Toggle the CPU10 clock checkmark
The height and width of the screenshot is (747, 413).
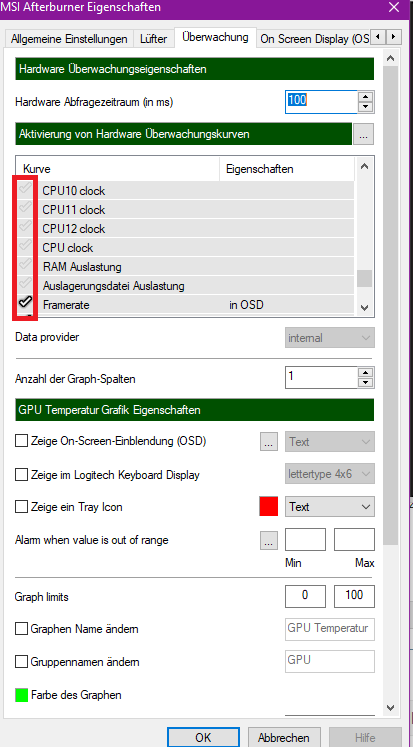[x=25, y=189]
